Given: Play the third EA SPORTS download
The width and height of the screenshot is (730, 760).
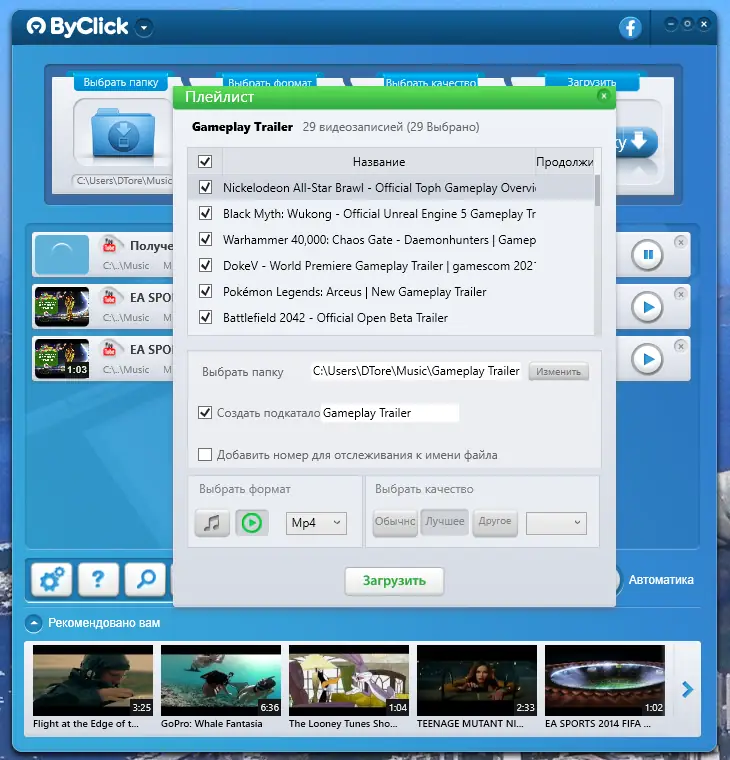Looking at the screenshot, I should click(x=647, y=359).
